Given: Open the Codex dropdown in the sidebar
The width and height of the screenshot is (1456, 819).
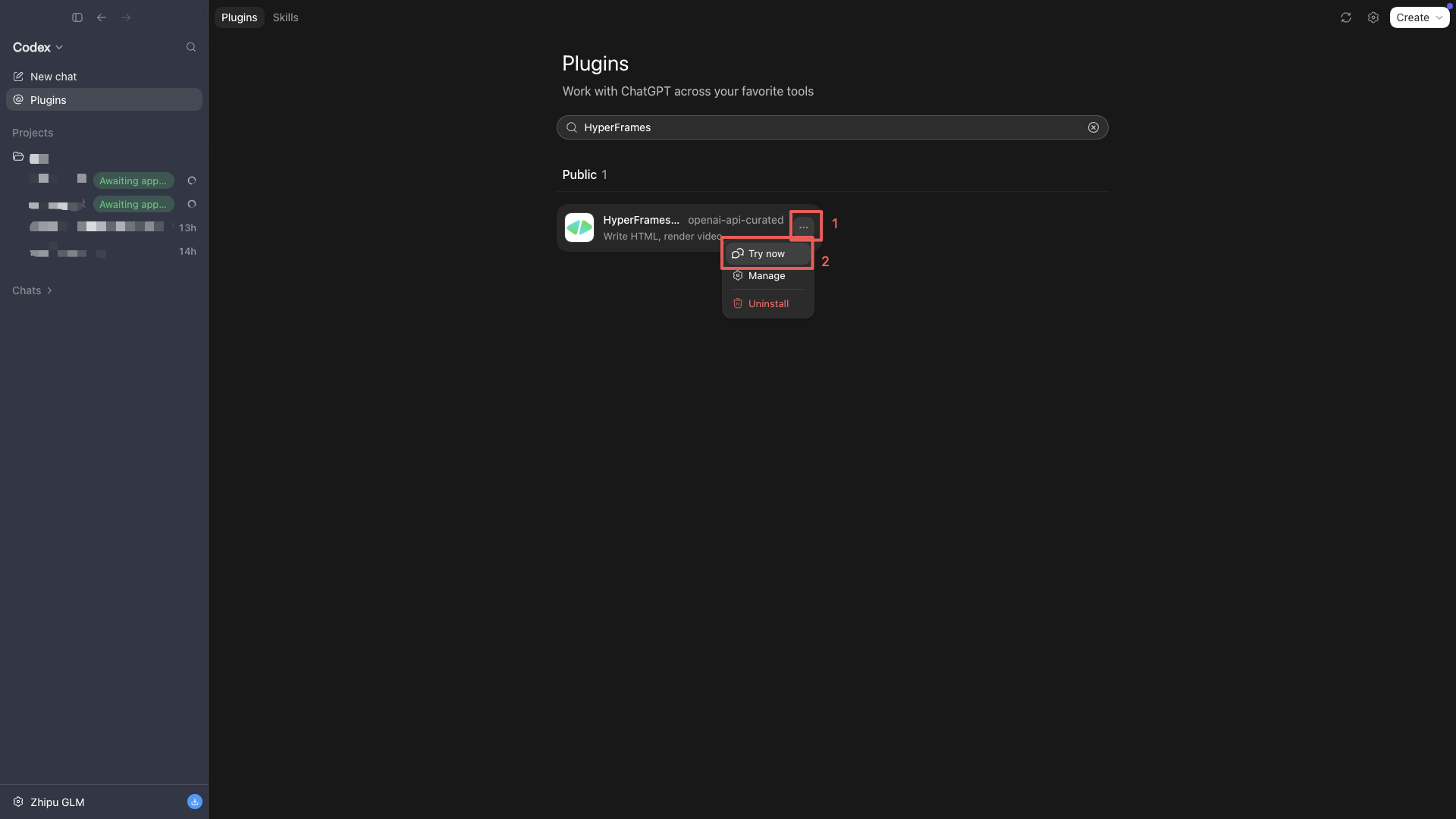Looking at the screenshot, I should click(38, 47).
